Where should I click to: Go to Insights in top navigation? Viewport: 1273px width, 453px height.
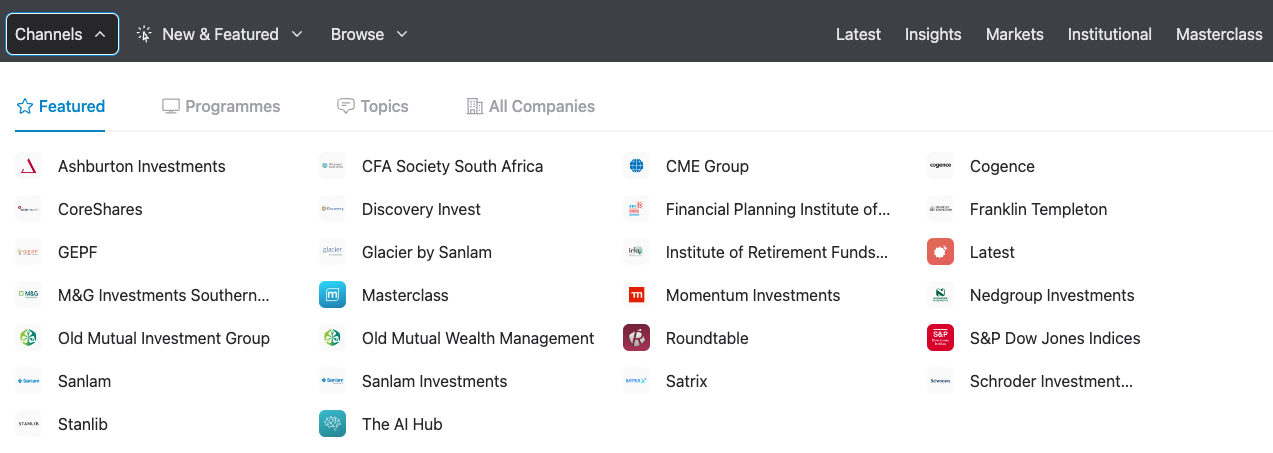[x=933, y=34]
